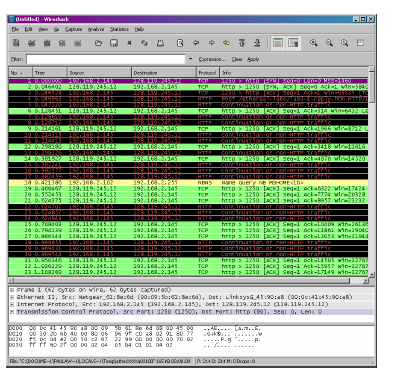This screenshot has width=400, height=376.
Task: Open the Capture menu
Action: [74, 29]
